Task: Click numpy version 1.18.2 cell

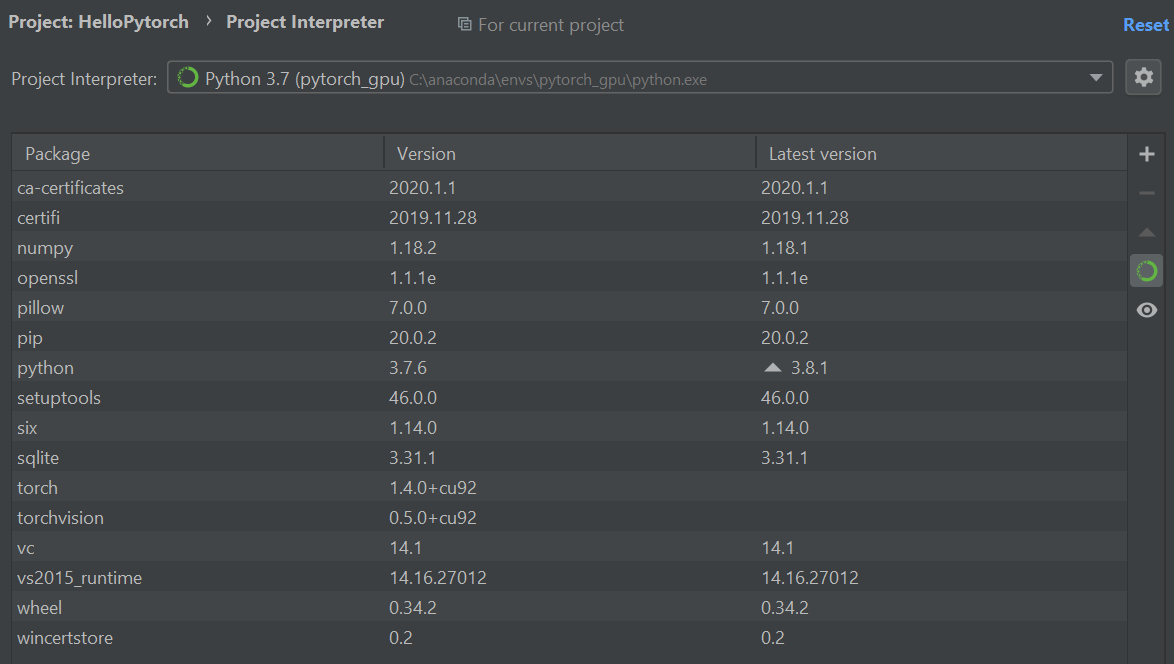Action: [413, 248]
